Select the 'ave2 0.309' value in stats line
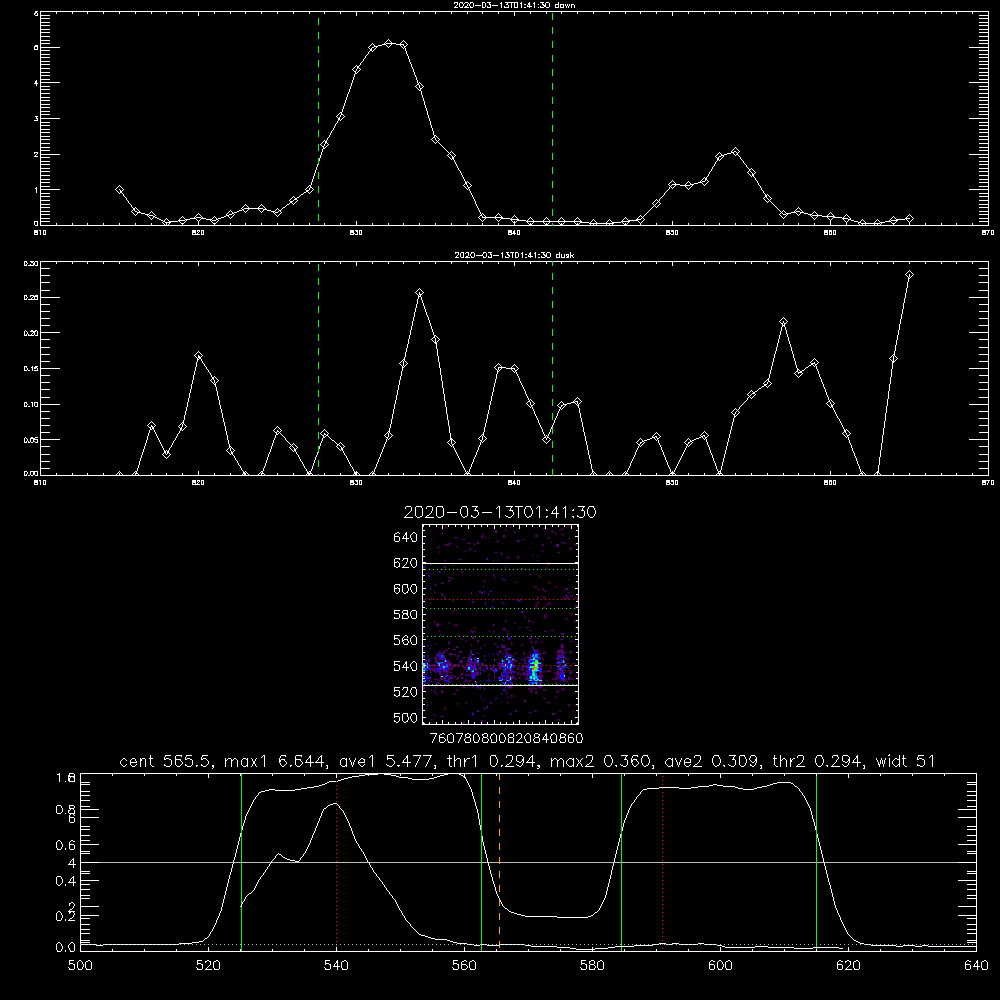 (x=712, y=761)
